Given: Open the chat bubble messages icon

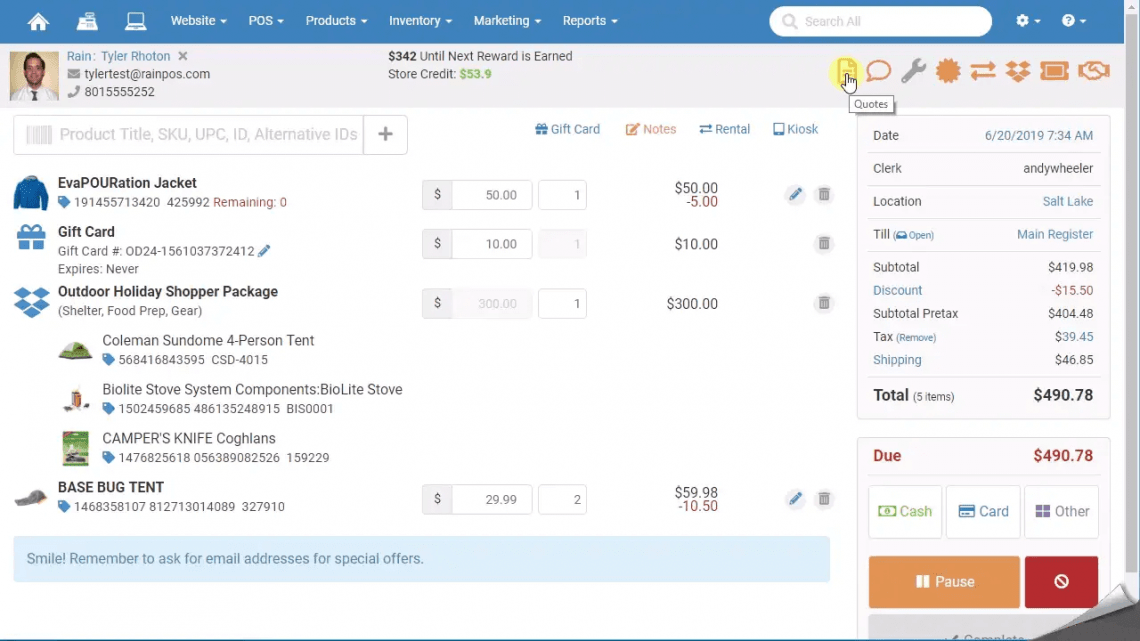Looking at the screenshot, I should click(x=879, y=71).
